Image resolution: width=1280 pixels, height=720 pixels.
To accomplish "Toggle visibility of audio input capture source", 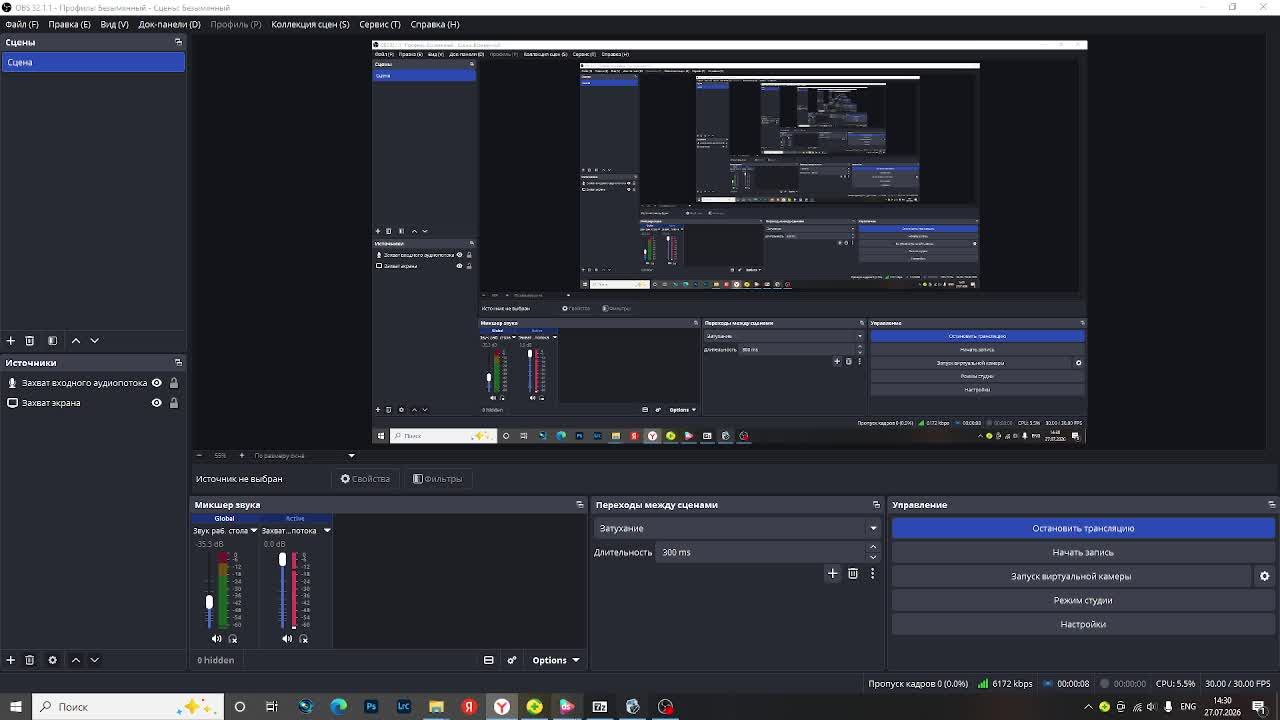I will pyautogui.click(x=156, y=383).
